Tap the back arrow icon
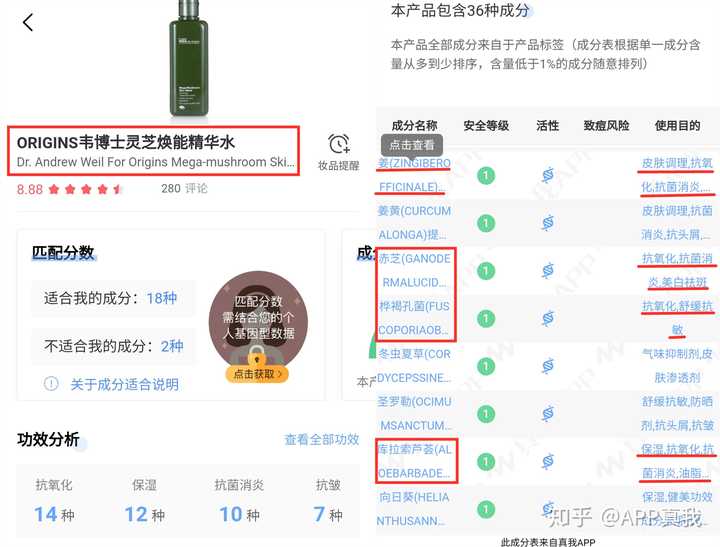 click(28, 22)
